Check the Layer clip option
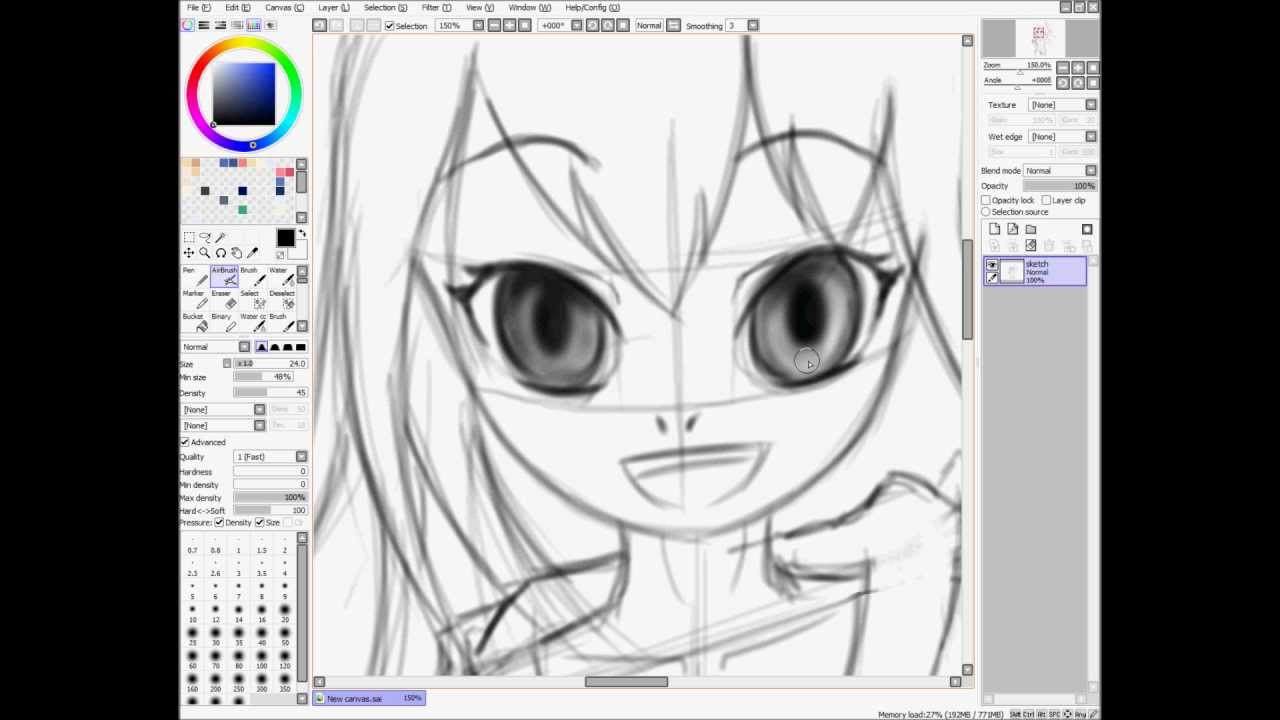Viewport: 1280px width, 720px height. coord(1046,200)
